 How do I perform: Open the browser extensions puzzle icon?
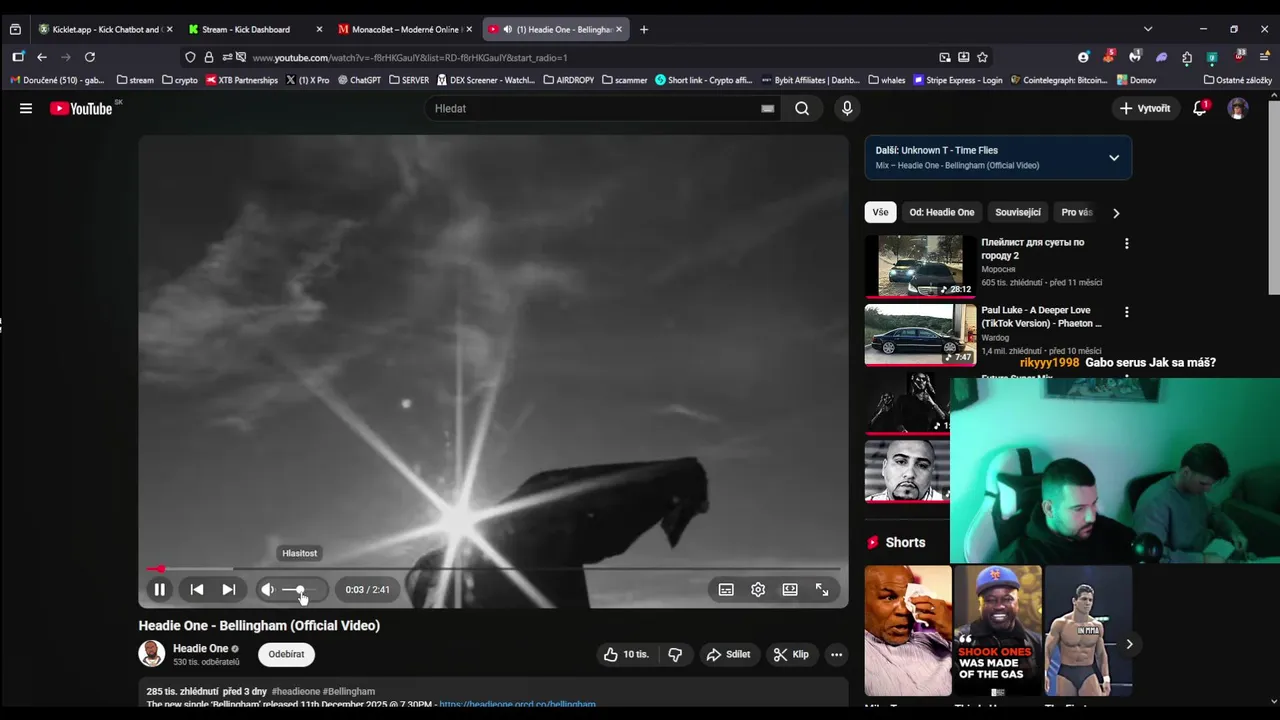tap(1187, 57)
